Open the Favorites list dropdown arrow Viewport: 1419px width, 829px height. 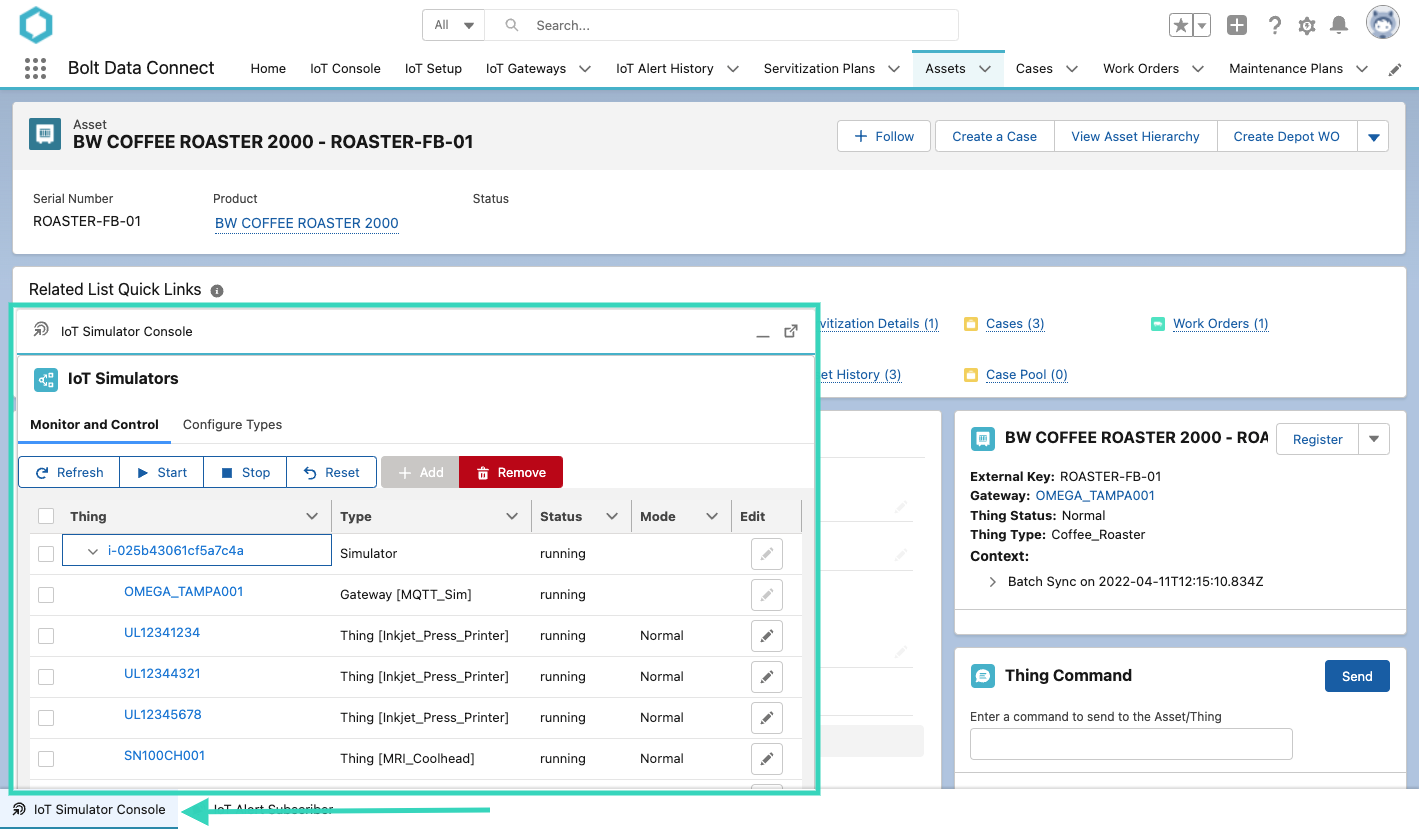tap(1202, 26)
